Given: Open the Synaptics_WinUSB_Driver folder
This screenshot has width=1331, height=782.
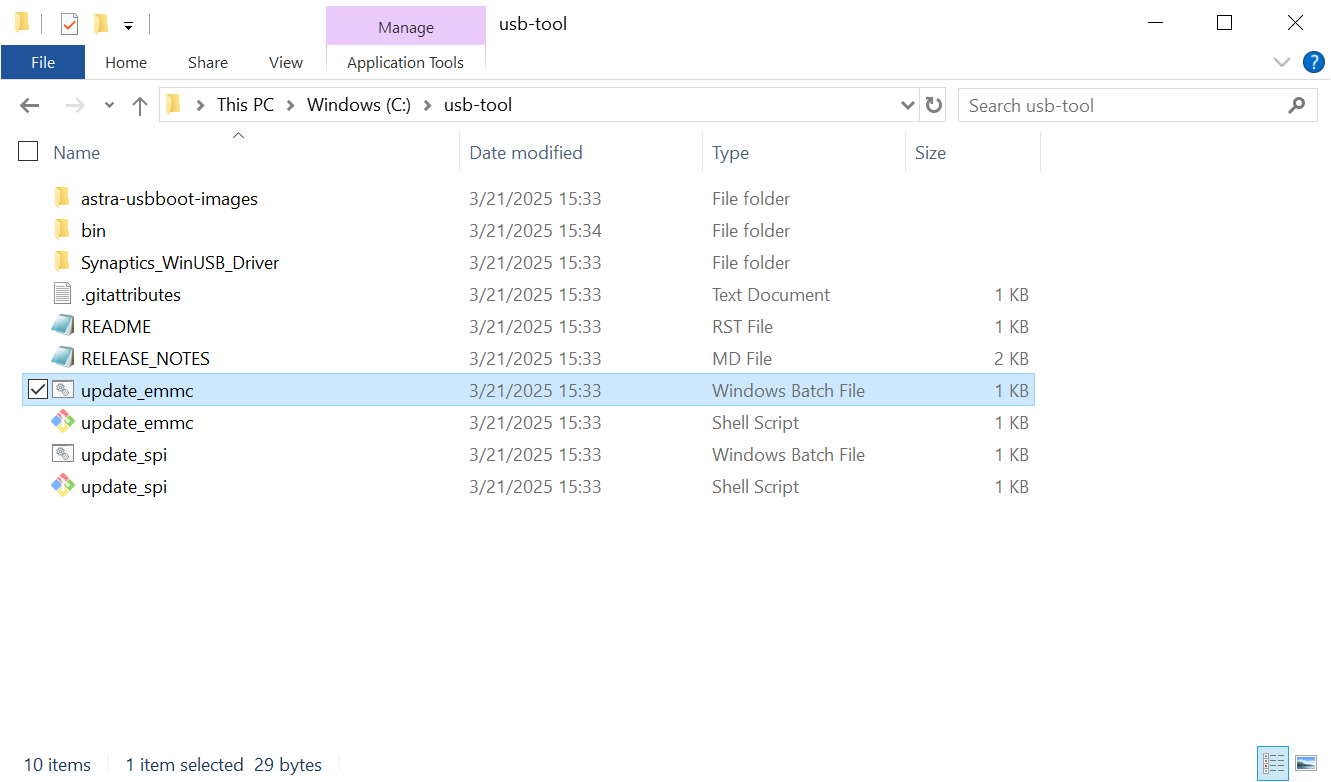Looking at the screenshot, I should click(180, 262).
